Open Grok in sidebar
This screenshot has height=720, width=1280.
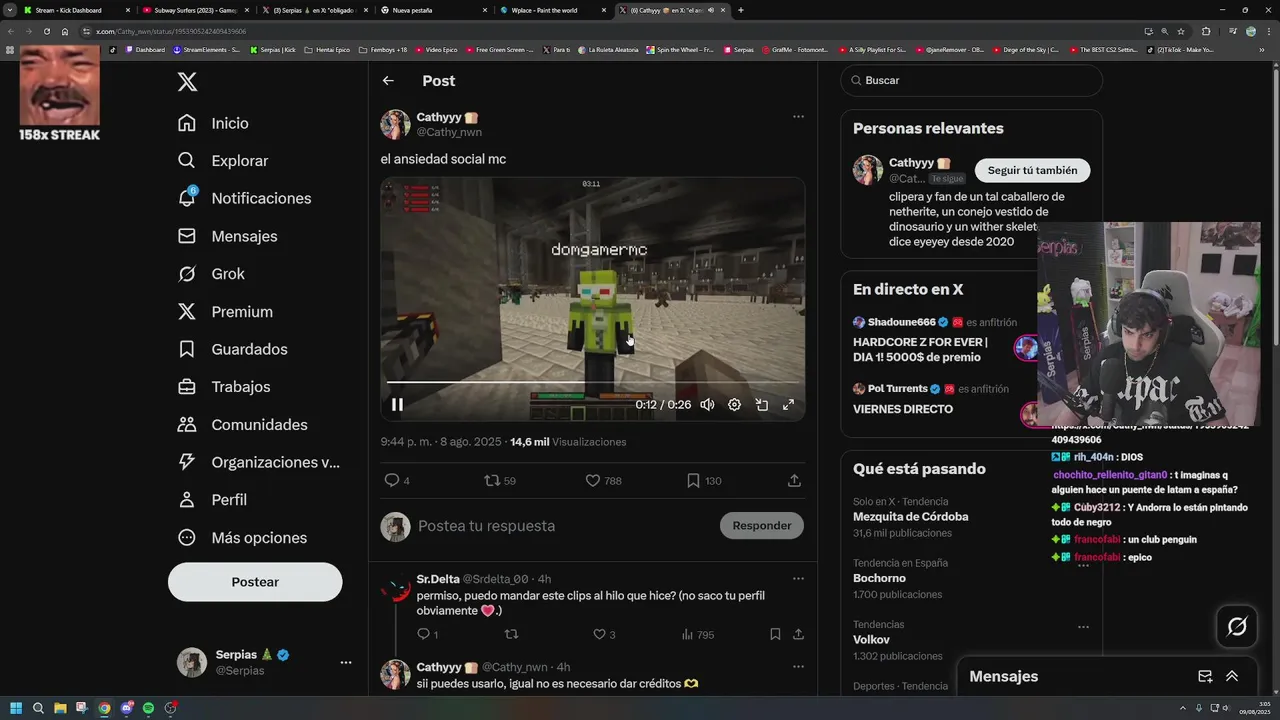[211, 274]
